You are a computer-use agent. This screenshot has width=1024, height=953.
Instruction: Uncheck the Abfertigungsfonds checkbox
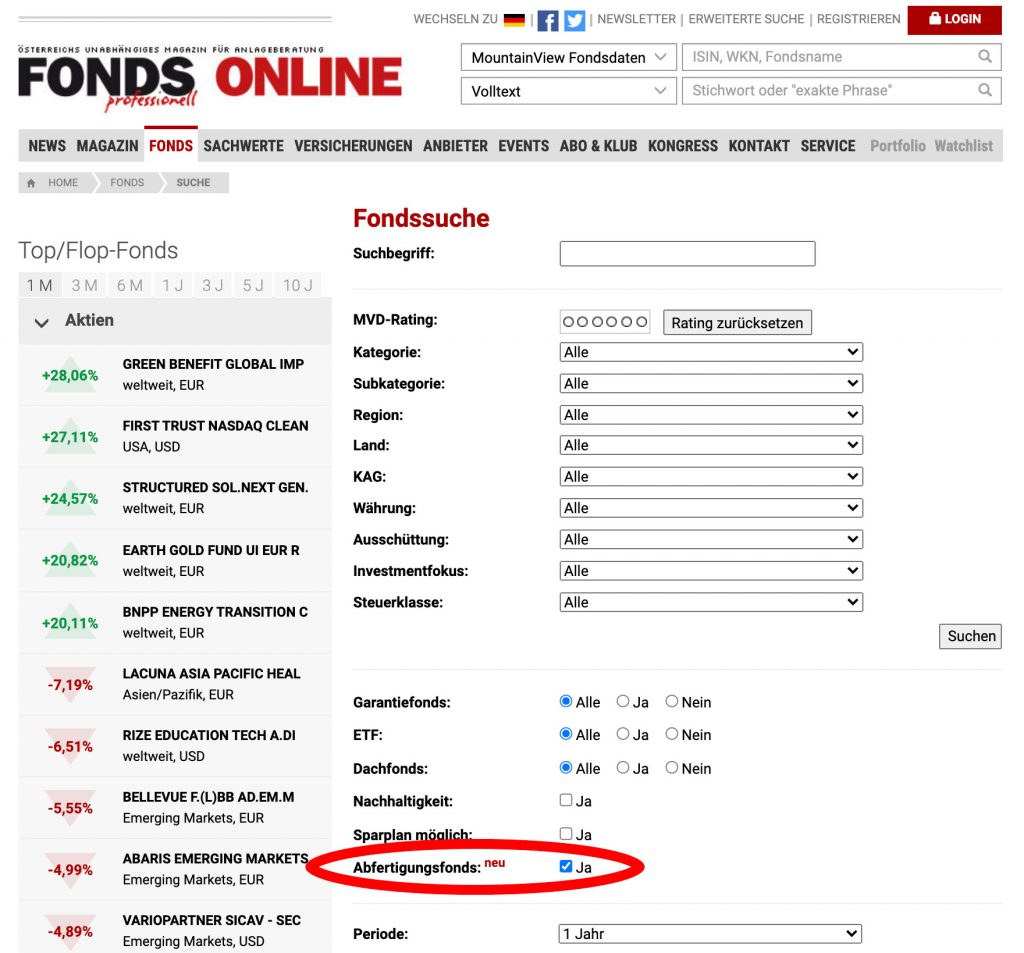coord(566,867)
